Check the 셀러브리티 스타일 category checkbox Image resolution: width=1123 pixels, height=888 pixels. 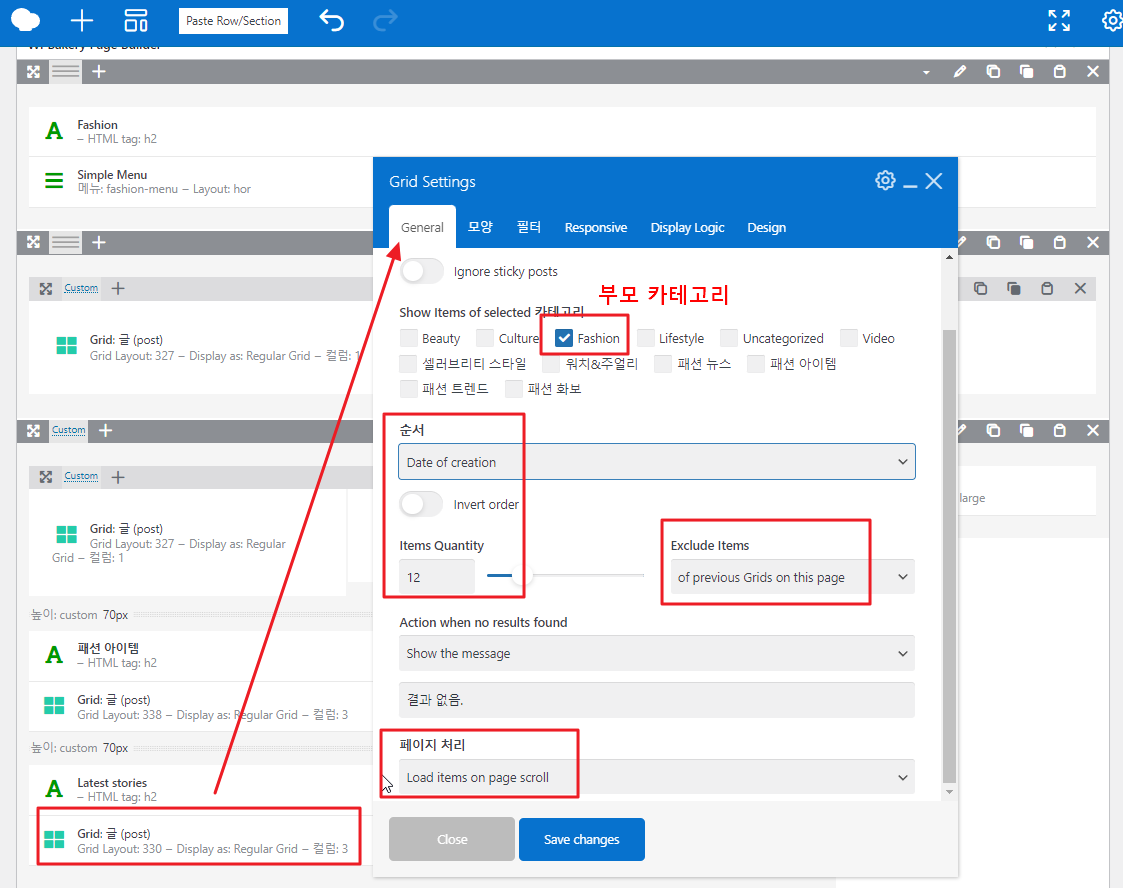[x=409, y=364]
